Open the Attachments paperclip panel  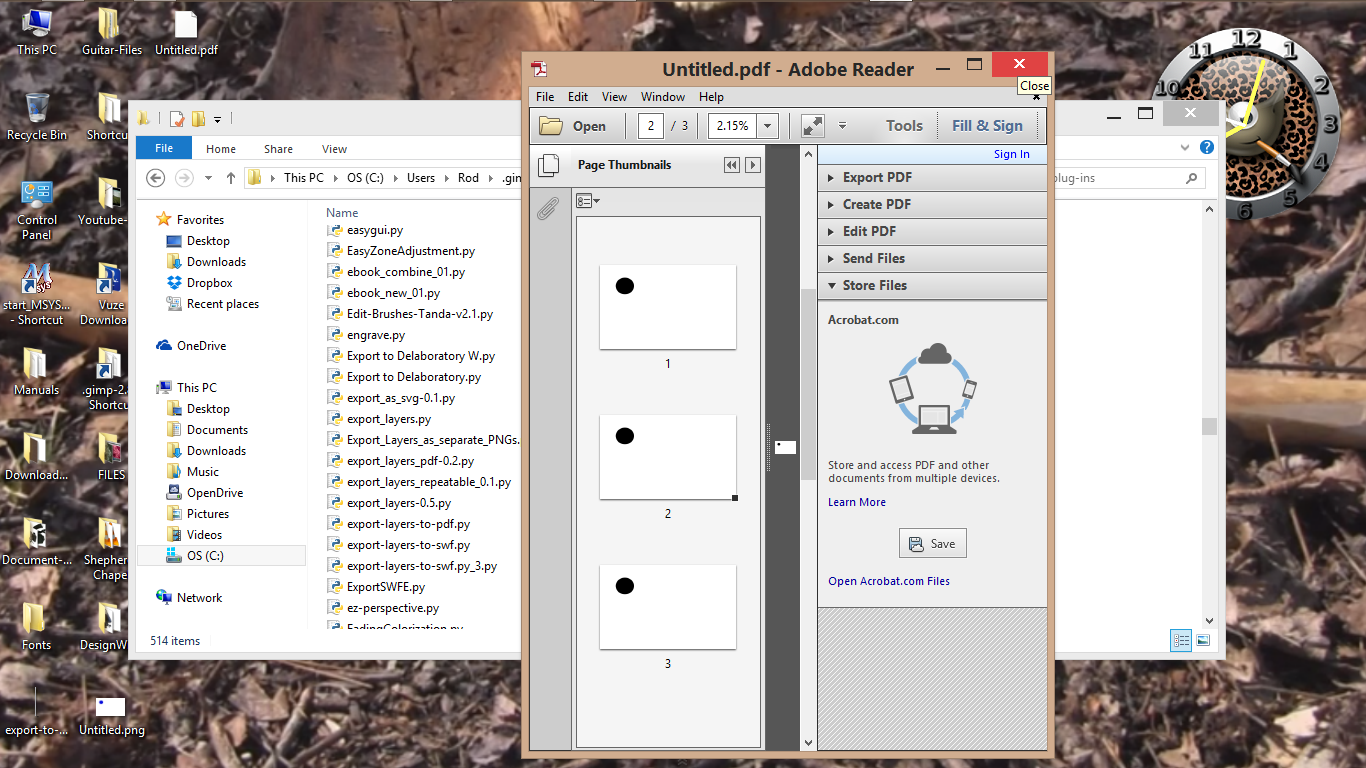[547, 209]
